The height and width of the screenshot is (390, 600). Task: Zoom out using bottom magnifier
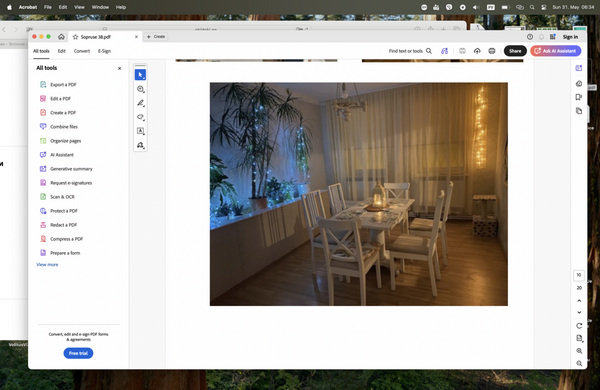pos(579,363)
